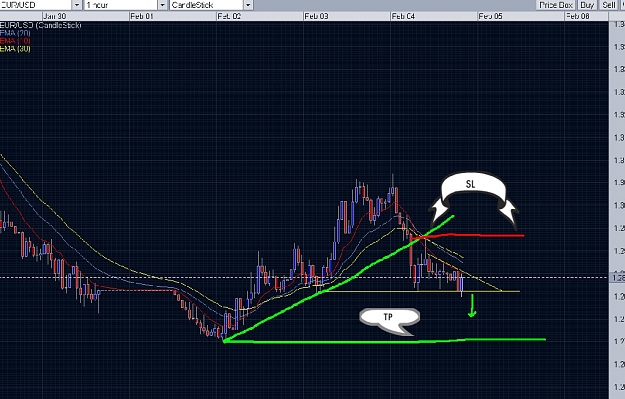The image size is (625, 399).
Task: Expand the 1 hour timeframe dropdown arrow
Action: pyautogui.click(x=162, y=5)
